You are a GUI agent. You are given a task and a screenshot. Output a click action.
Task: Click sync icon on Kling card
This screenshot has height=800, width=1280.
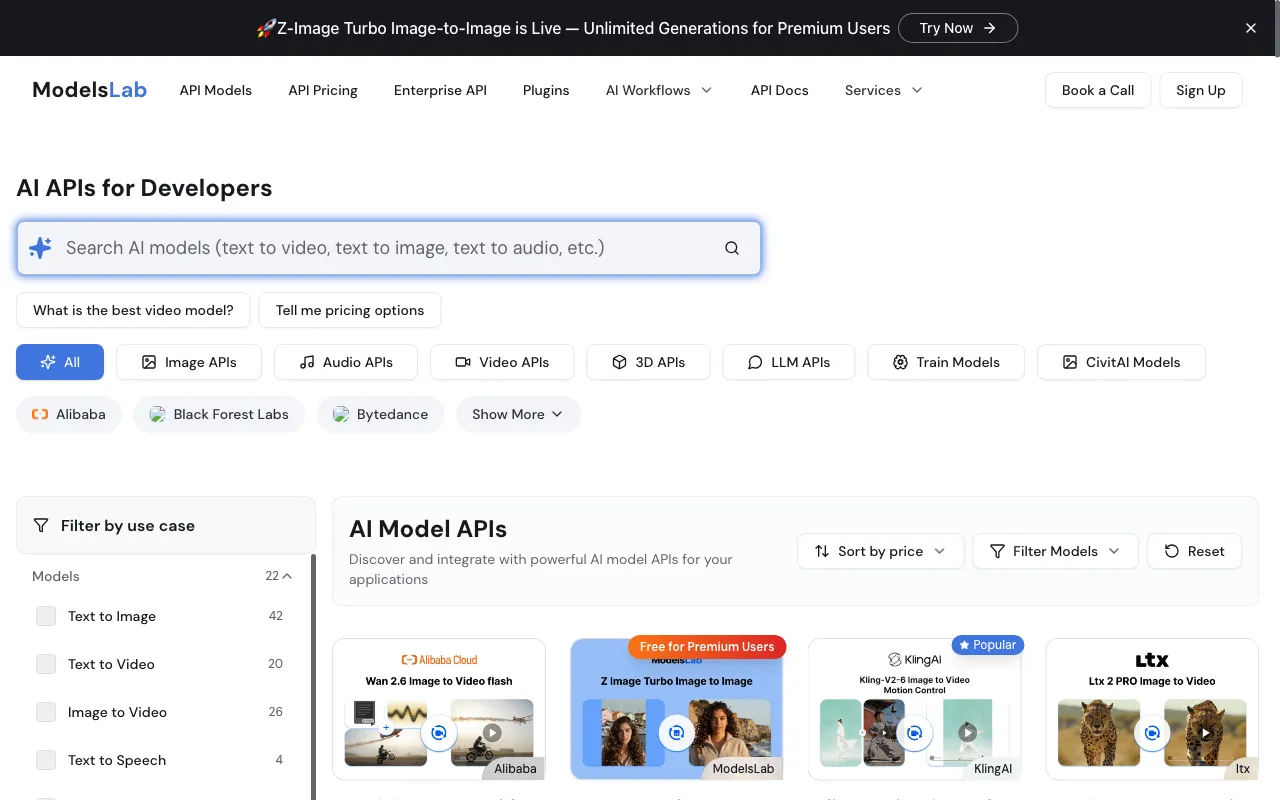coord(915,733)
